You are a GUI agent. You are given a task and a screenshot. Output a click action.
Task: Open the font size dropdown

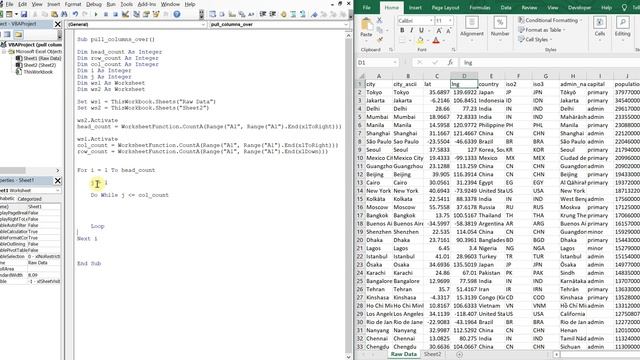click(450, 20)
